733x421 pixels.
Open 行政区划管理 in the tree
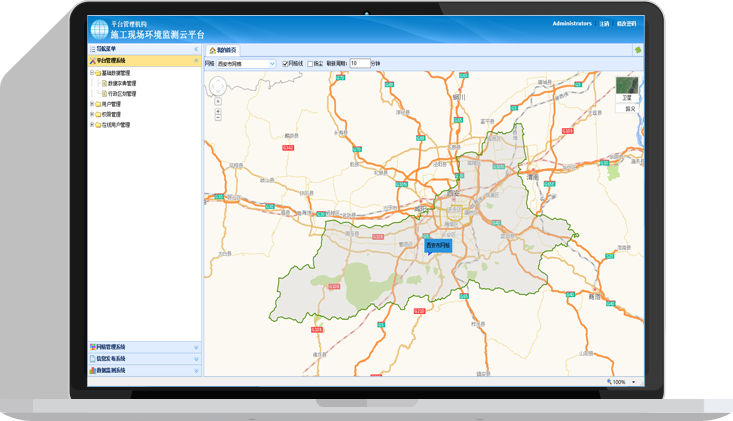[x=122, y=93]
